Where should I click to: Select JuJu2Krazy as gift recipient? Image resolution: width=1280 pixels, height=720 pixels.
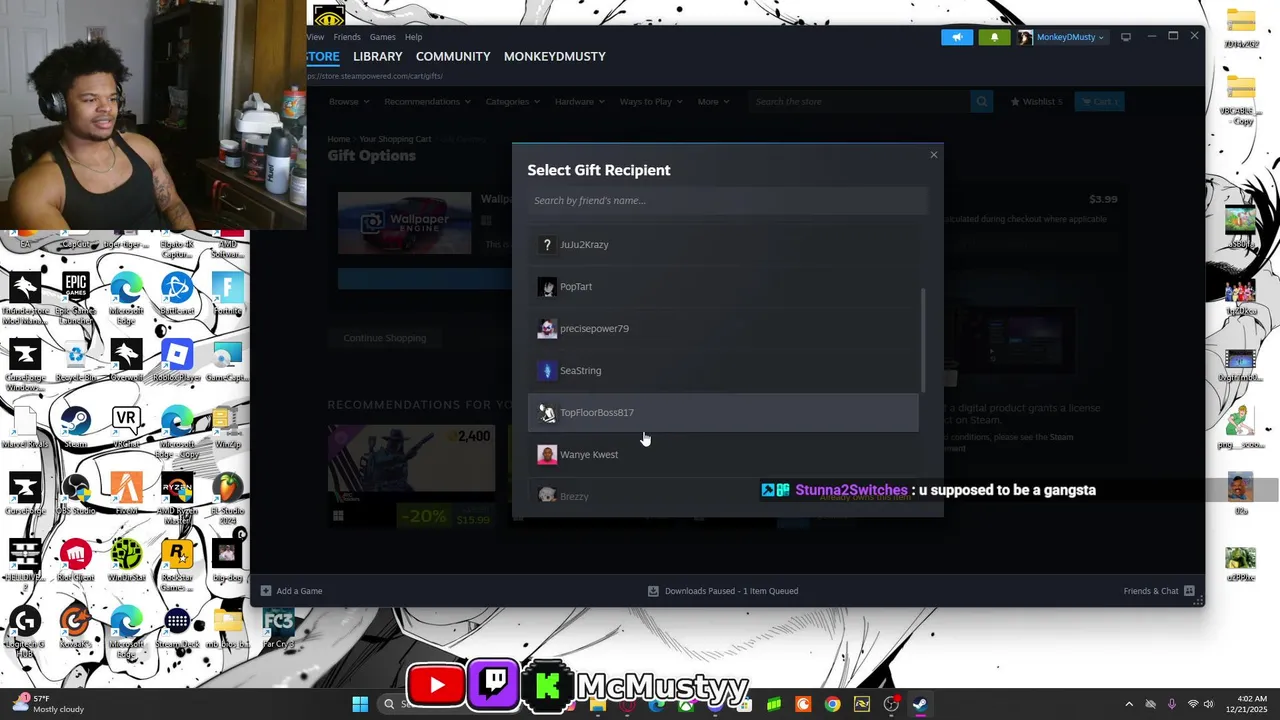pos(723,245)
